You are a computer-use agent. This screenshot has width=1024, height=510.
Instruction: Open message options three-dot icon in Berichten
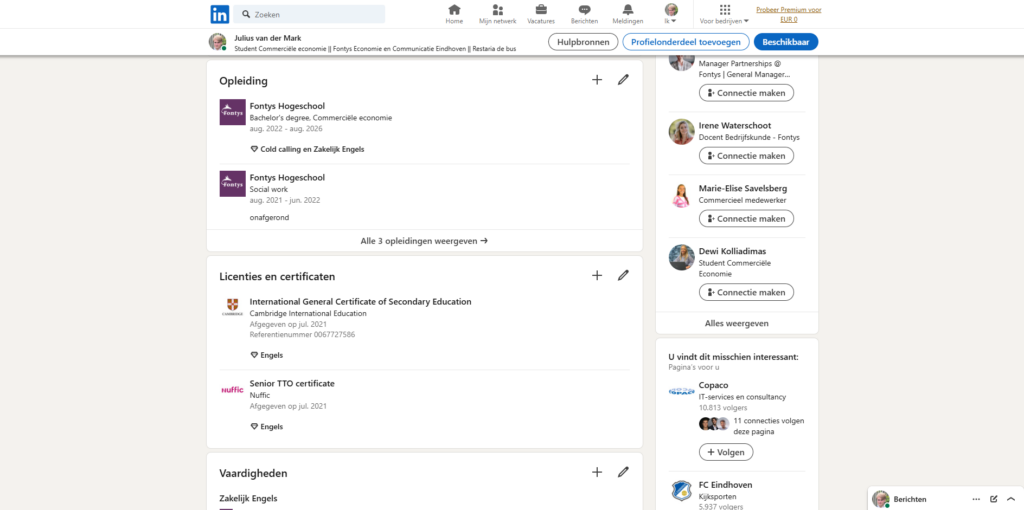pyautogui.click(x=976, y=499)
